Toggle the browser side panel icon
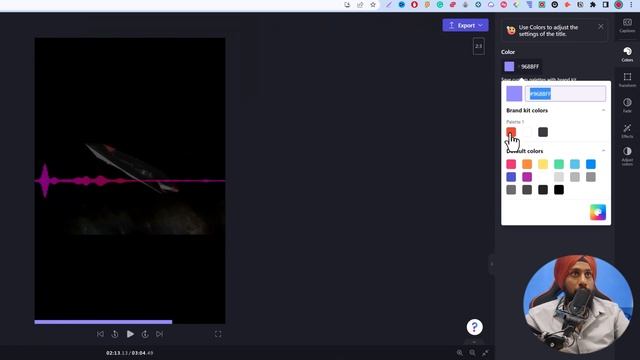The width and height of the screenshot is (640, 360). [x=606, y=5]
